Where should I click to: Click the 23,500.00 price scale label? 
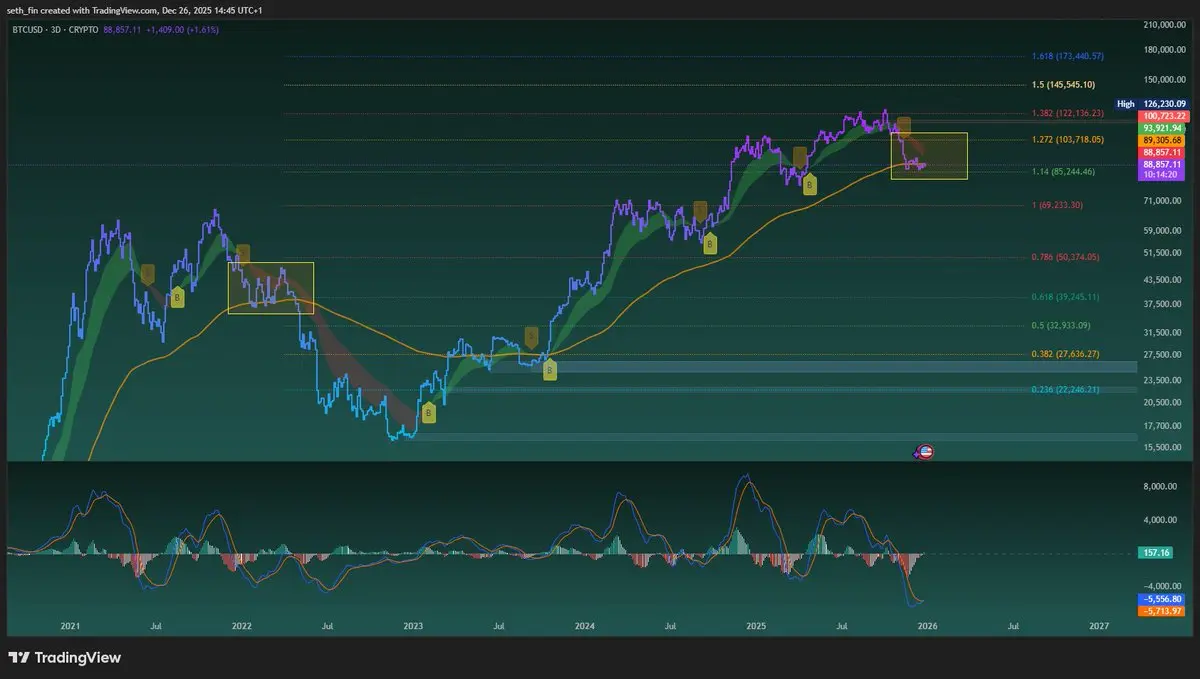1164,380
